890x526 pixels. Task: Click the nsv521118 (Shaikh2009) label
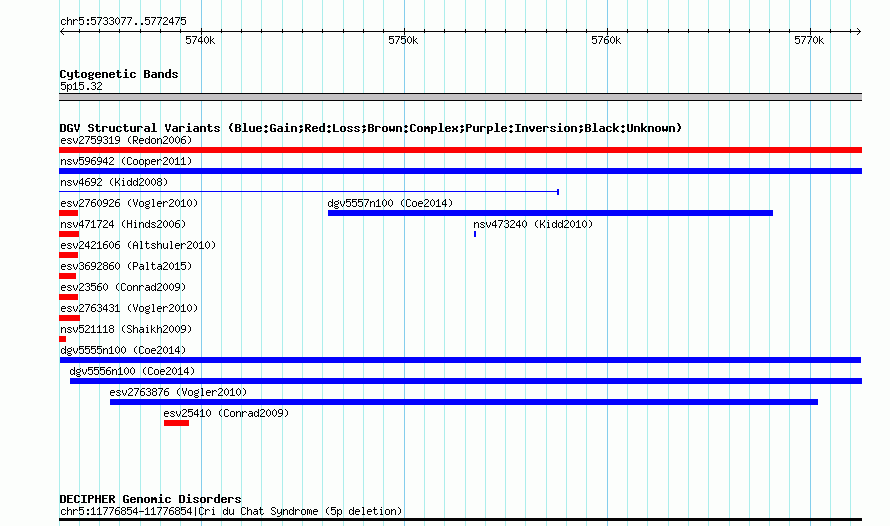pyautogui.click(x=126, y=329)
